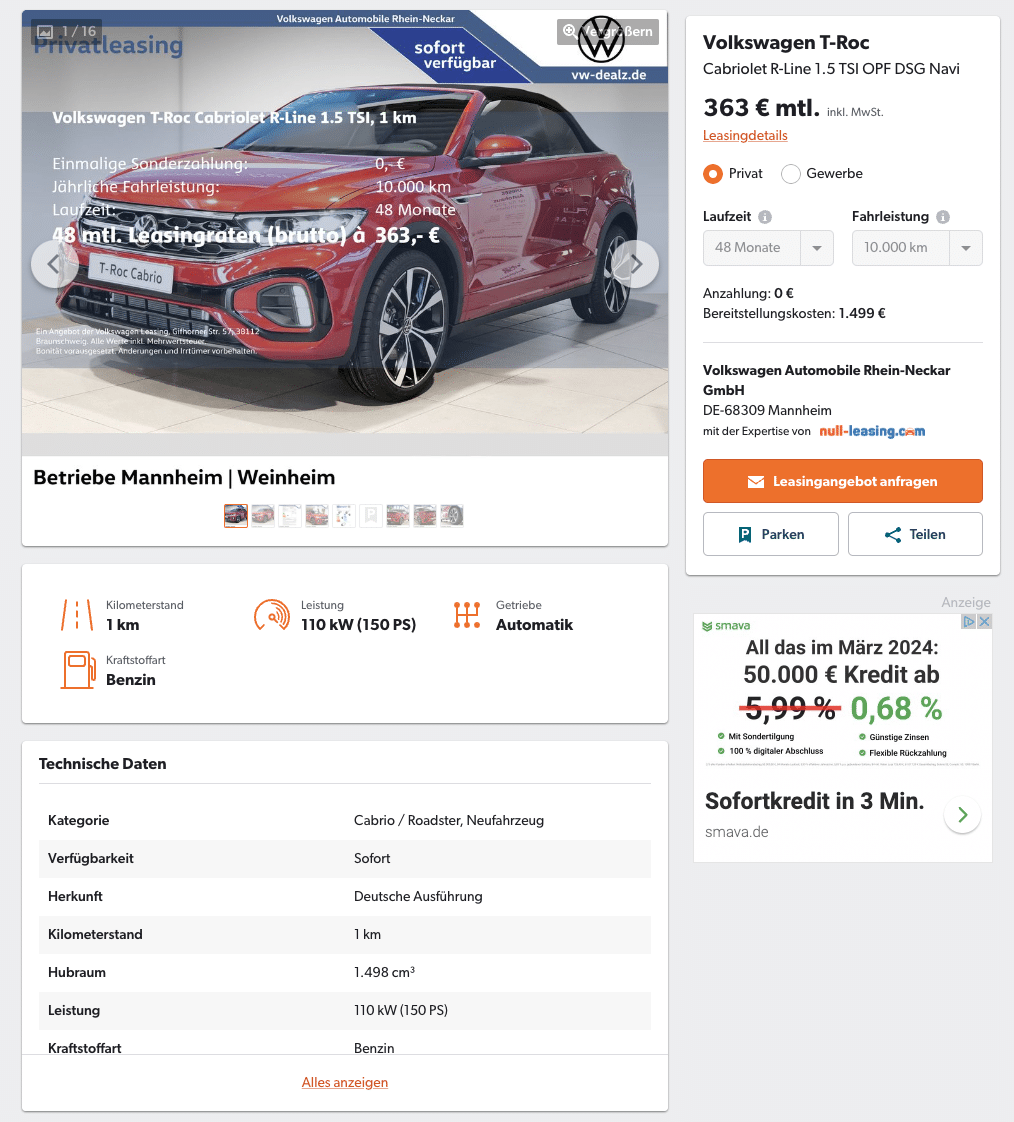Screen dimensions: 1014x1122
Task: Select the Privat radio button
Action: 713,174
